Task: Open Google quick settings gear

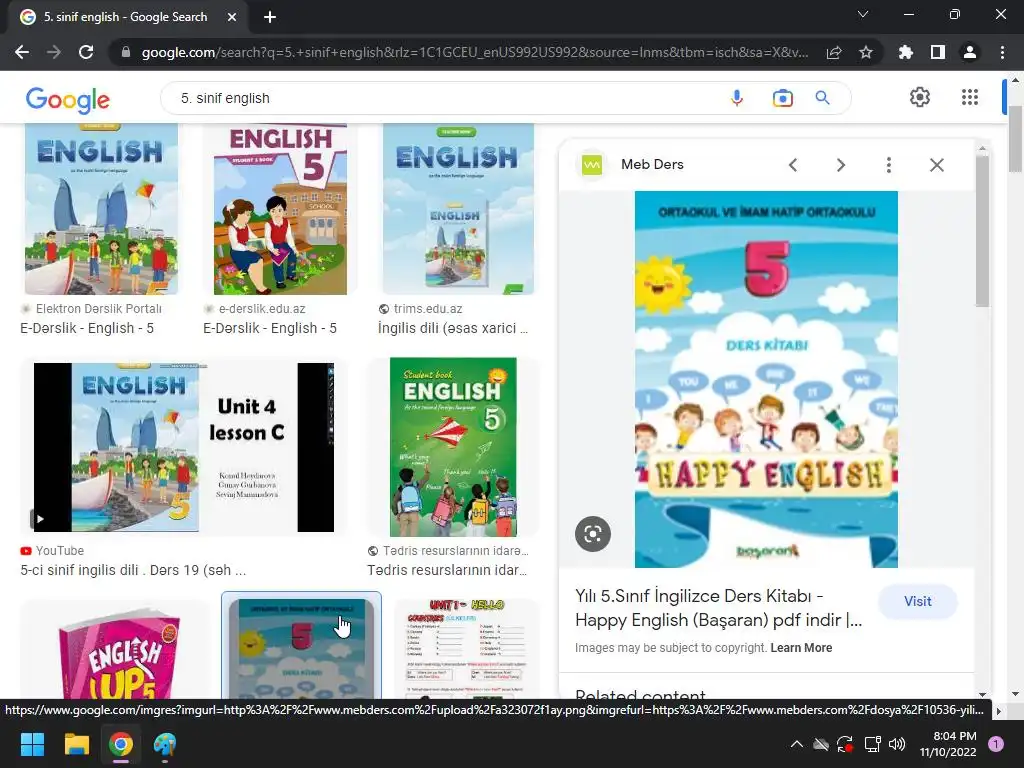Action: 920,97
